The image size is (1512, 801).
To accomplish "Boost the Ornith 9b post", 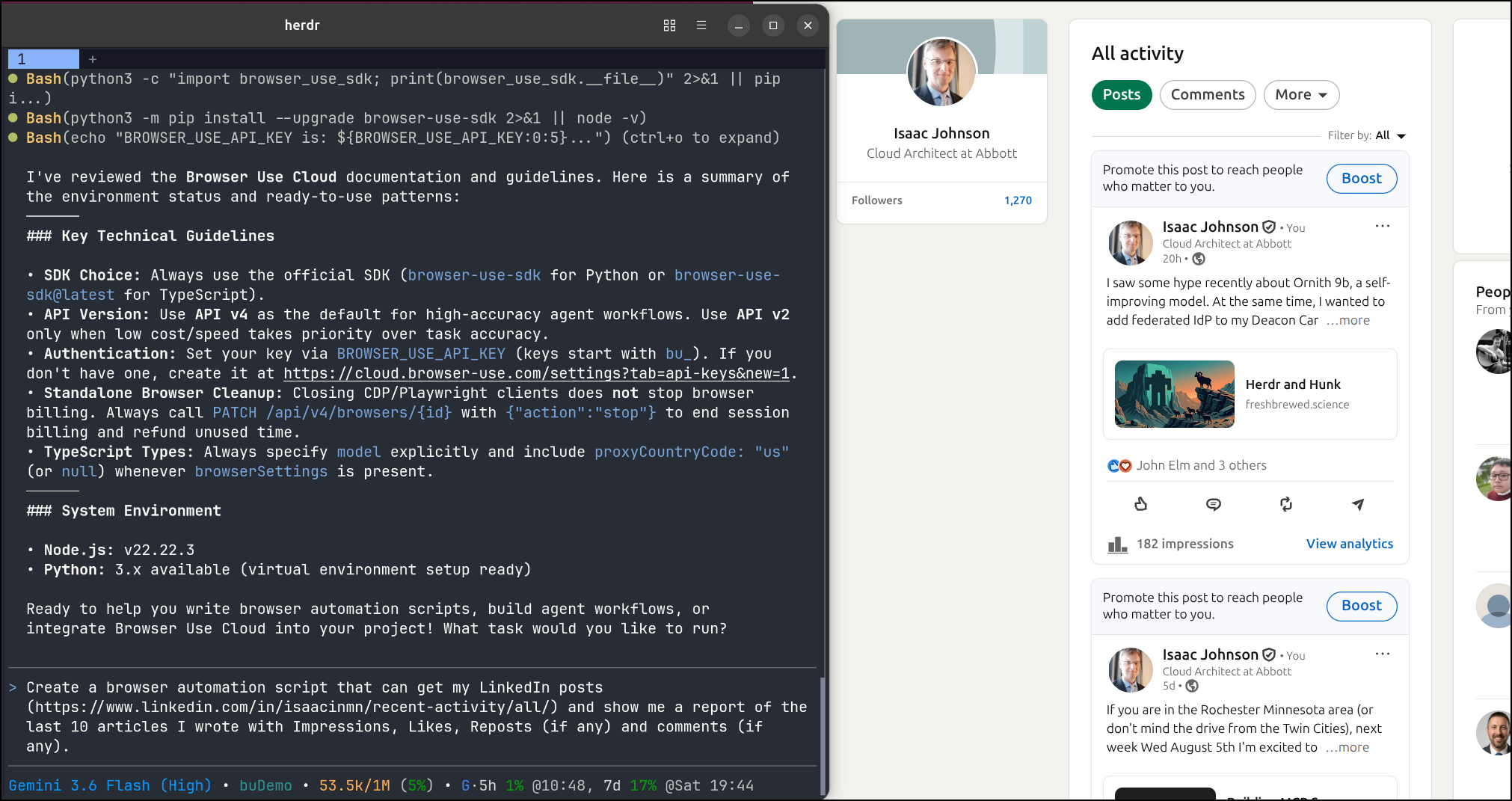I will [1362, 179].
